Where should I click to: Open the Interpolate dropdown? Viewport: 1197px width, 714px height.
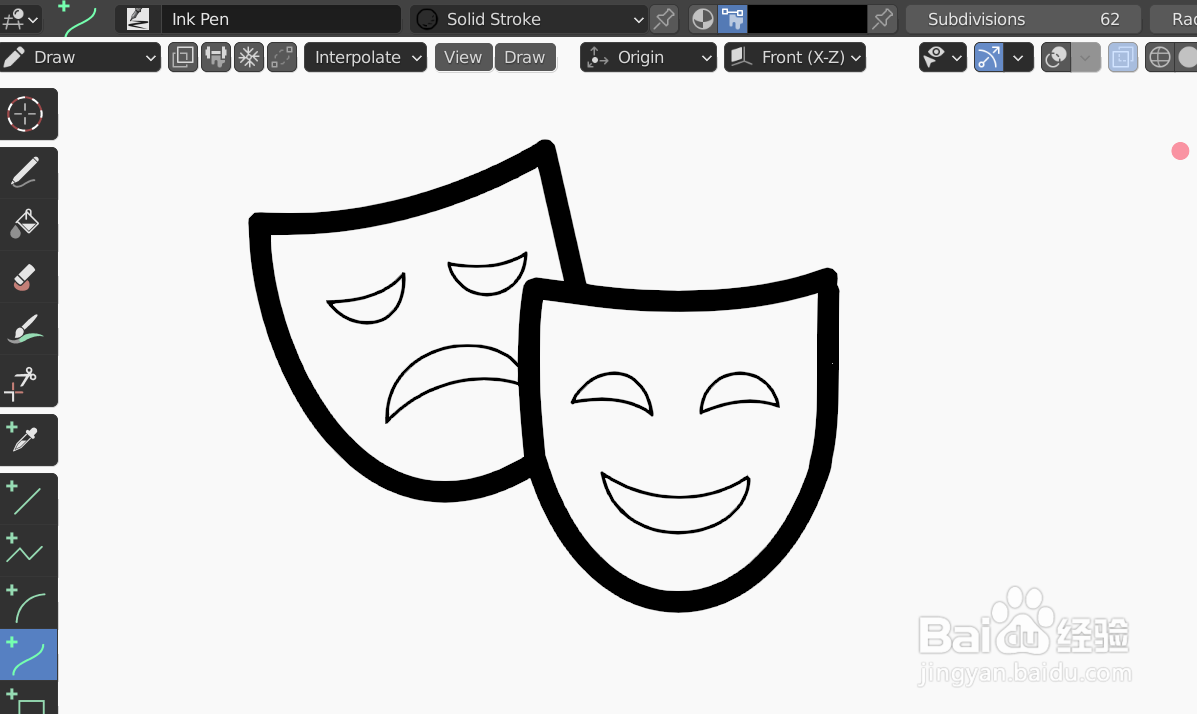365,57
